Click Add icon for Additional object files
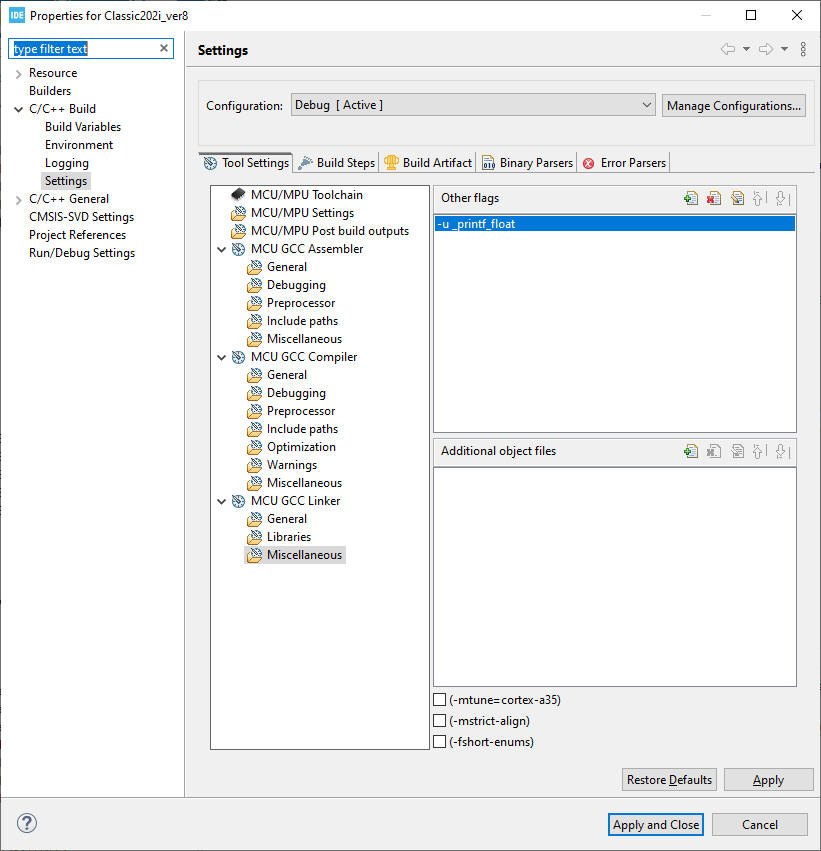The width and height of the screenshot is (821, 851). pos(690,451)
